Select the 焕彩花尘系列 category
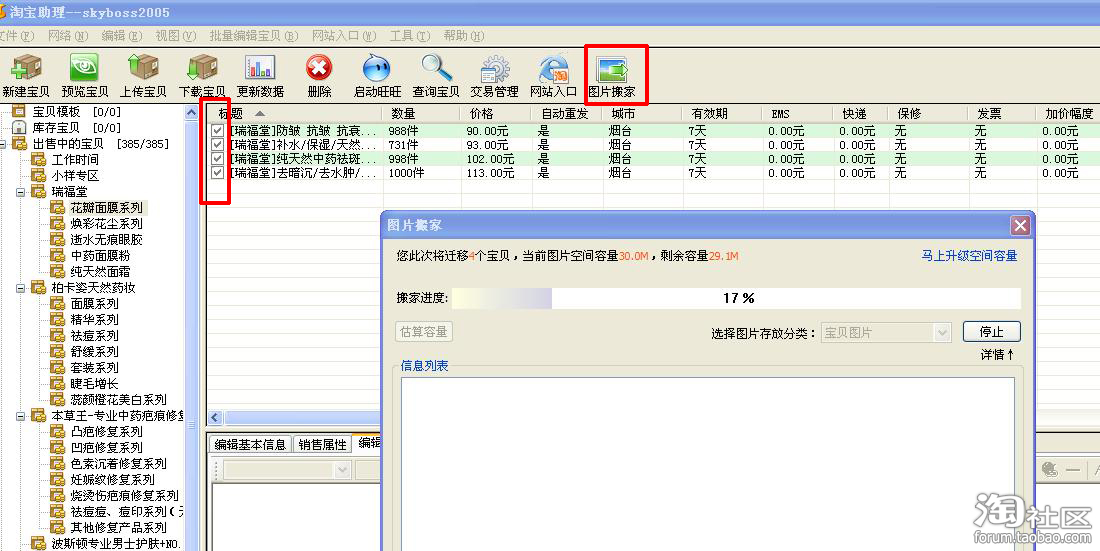 coord(107,224)
